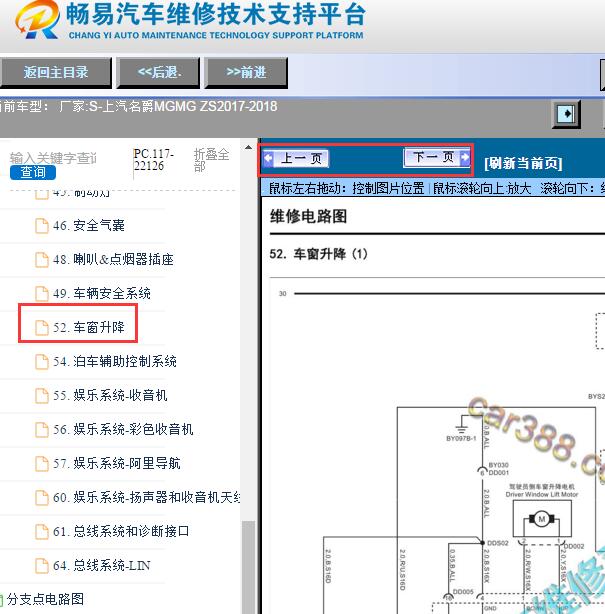Screen dimensions: 605x614
Task: Click the document icon of 57. 娱乐系统-阿里导航
Action: (x=42, y=464)
